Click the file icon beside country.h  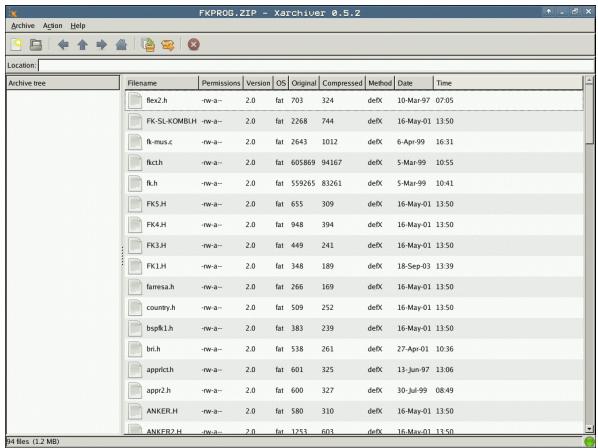pos(135,308)
